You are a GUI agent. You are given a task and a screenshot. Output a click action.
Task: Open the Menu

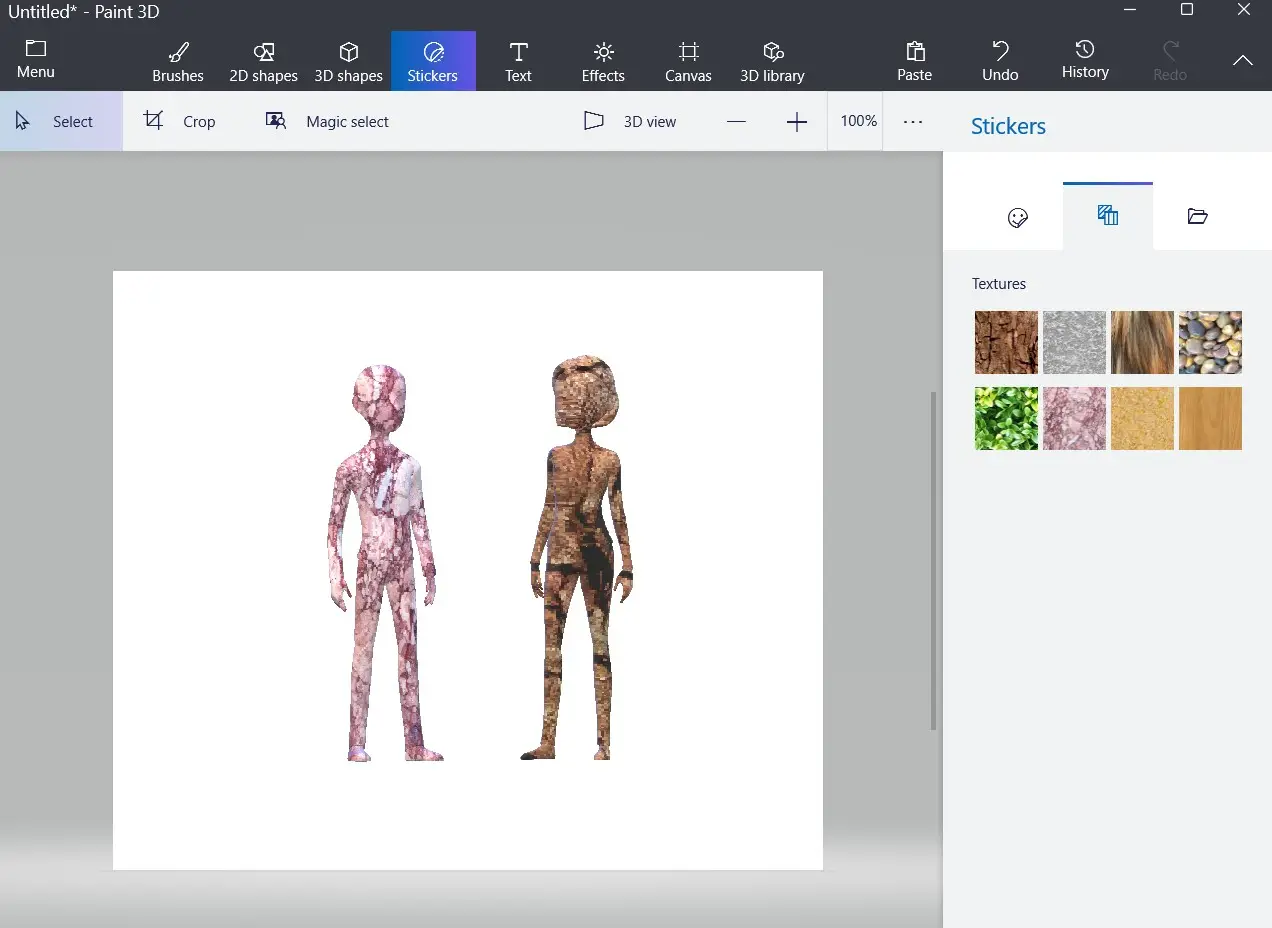coord(35,60)
